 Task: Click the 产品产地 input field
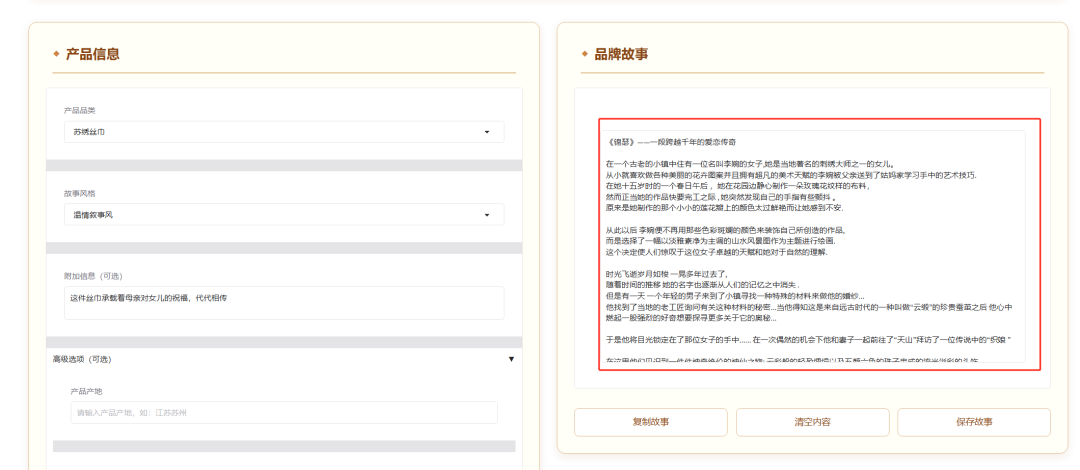coord(284,413)
